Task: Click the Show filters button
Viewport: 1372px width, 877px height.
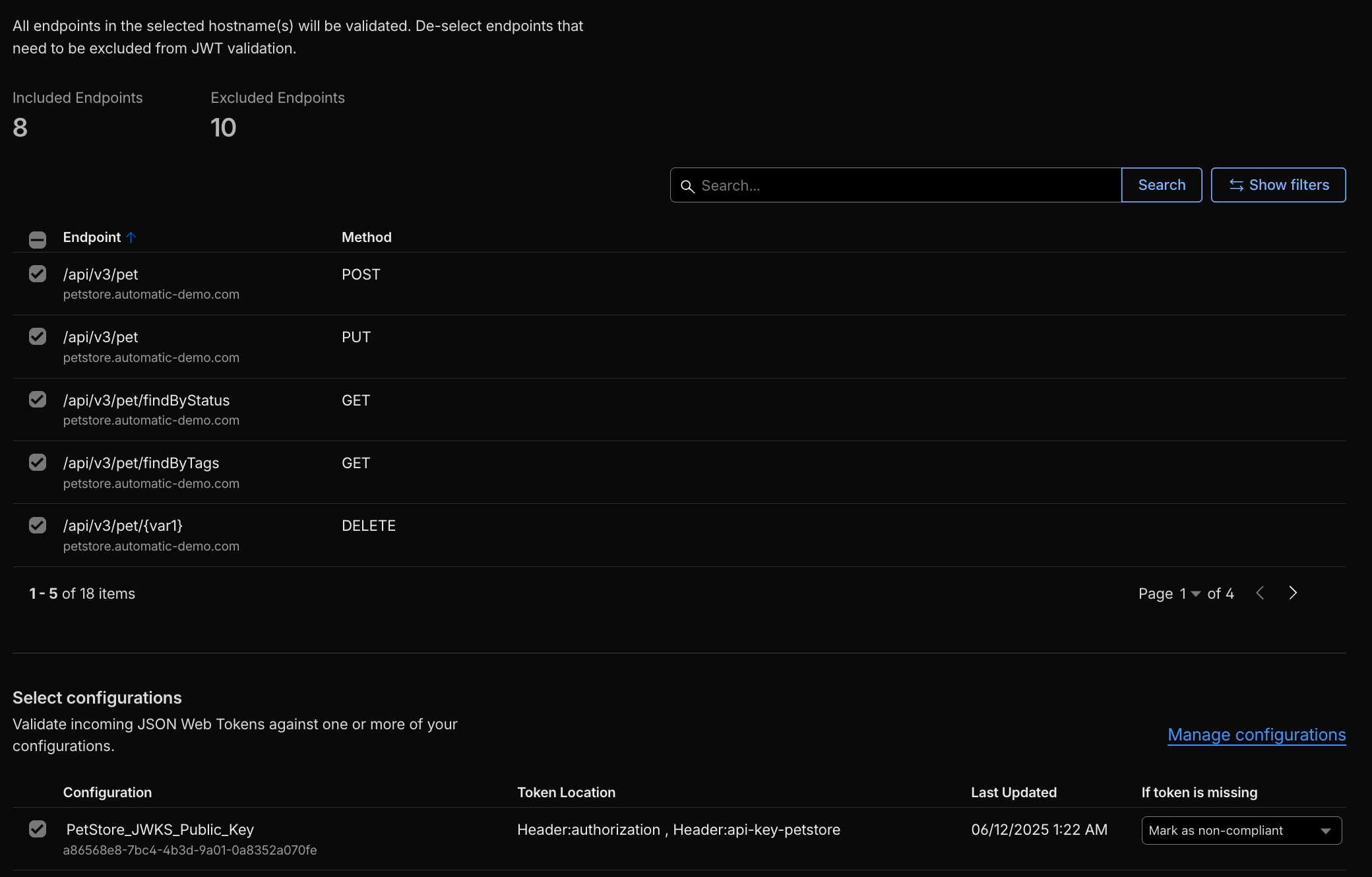Action: (1278, 185)
